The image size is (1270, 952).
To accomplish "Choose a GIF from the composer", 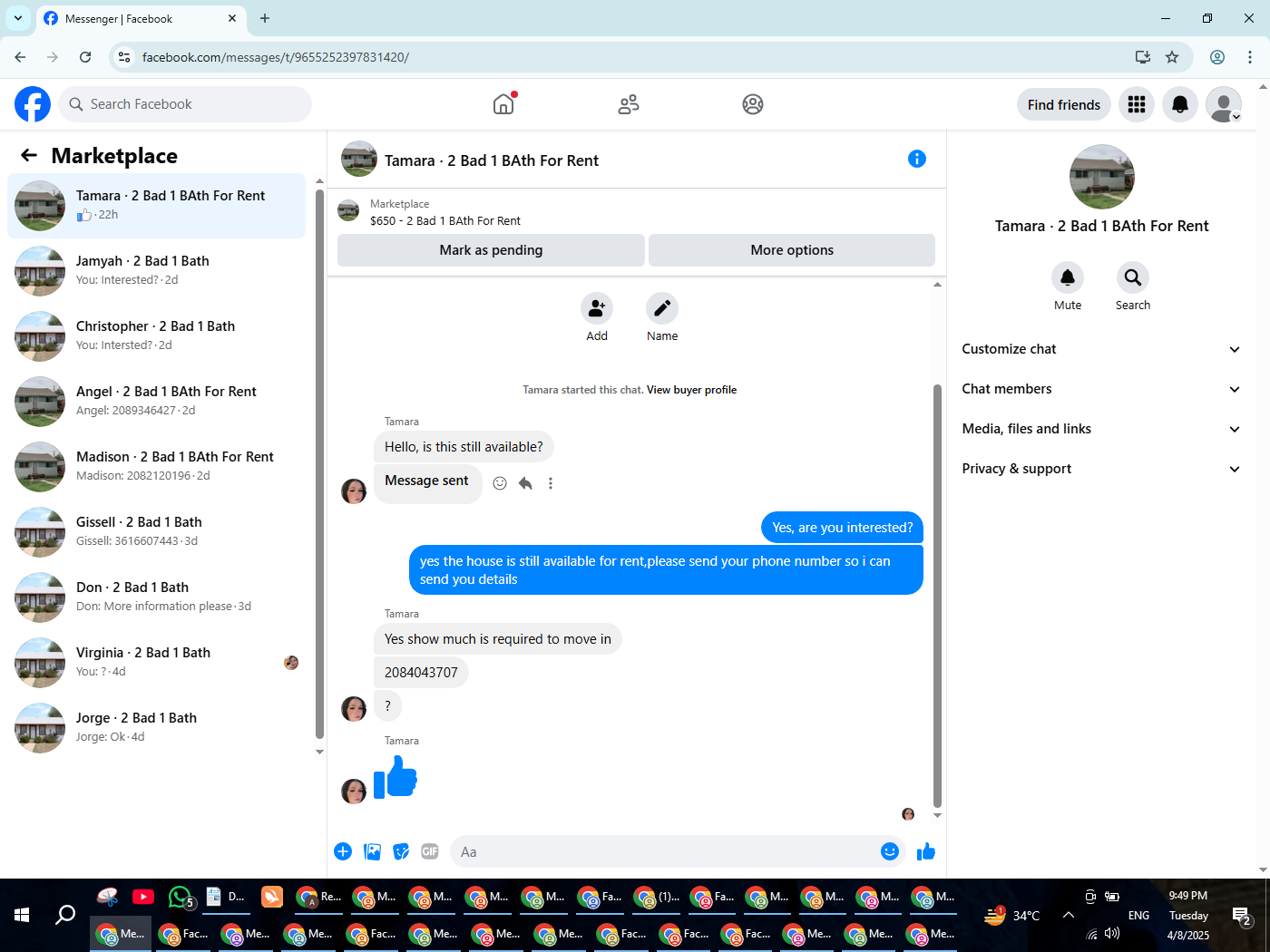I will (430, 851).
